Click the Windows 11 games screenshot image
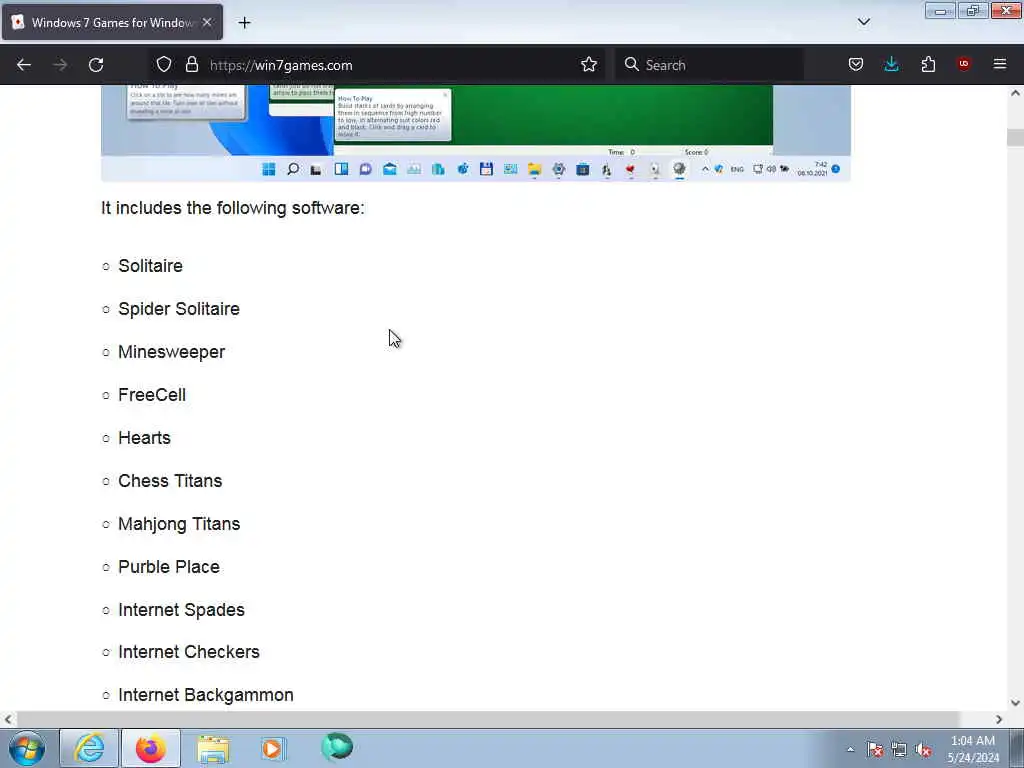 [475, 133]
